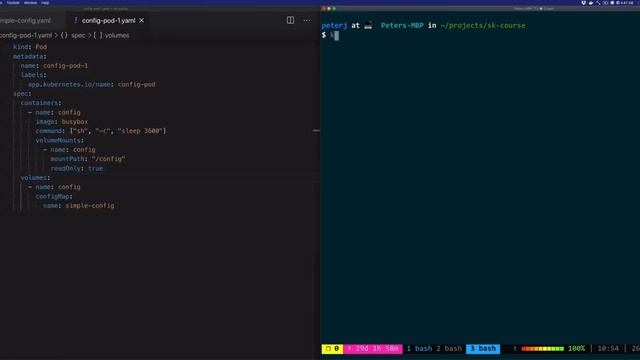Click the config-pod-1.yaml breadcrumb segment

click(26, 36)
